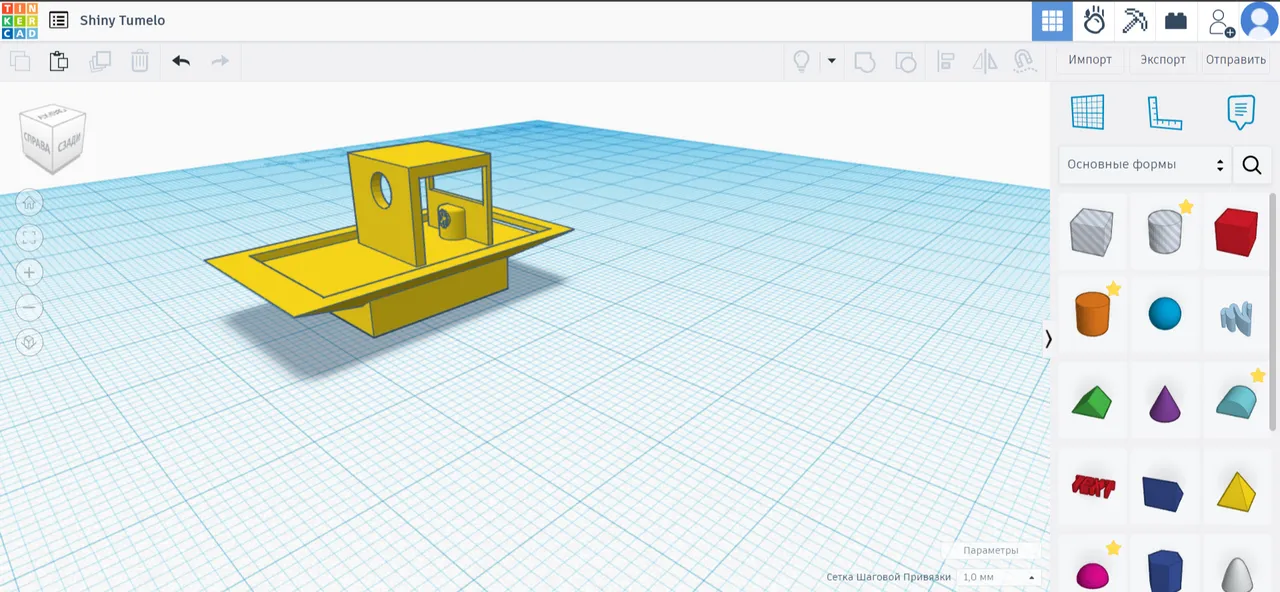Screen dimensions: 1280x592
Task: Open the Sim Lab icon
Action: coord(1094,21)
